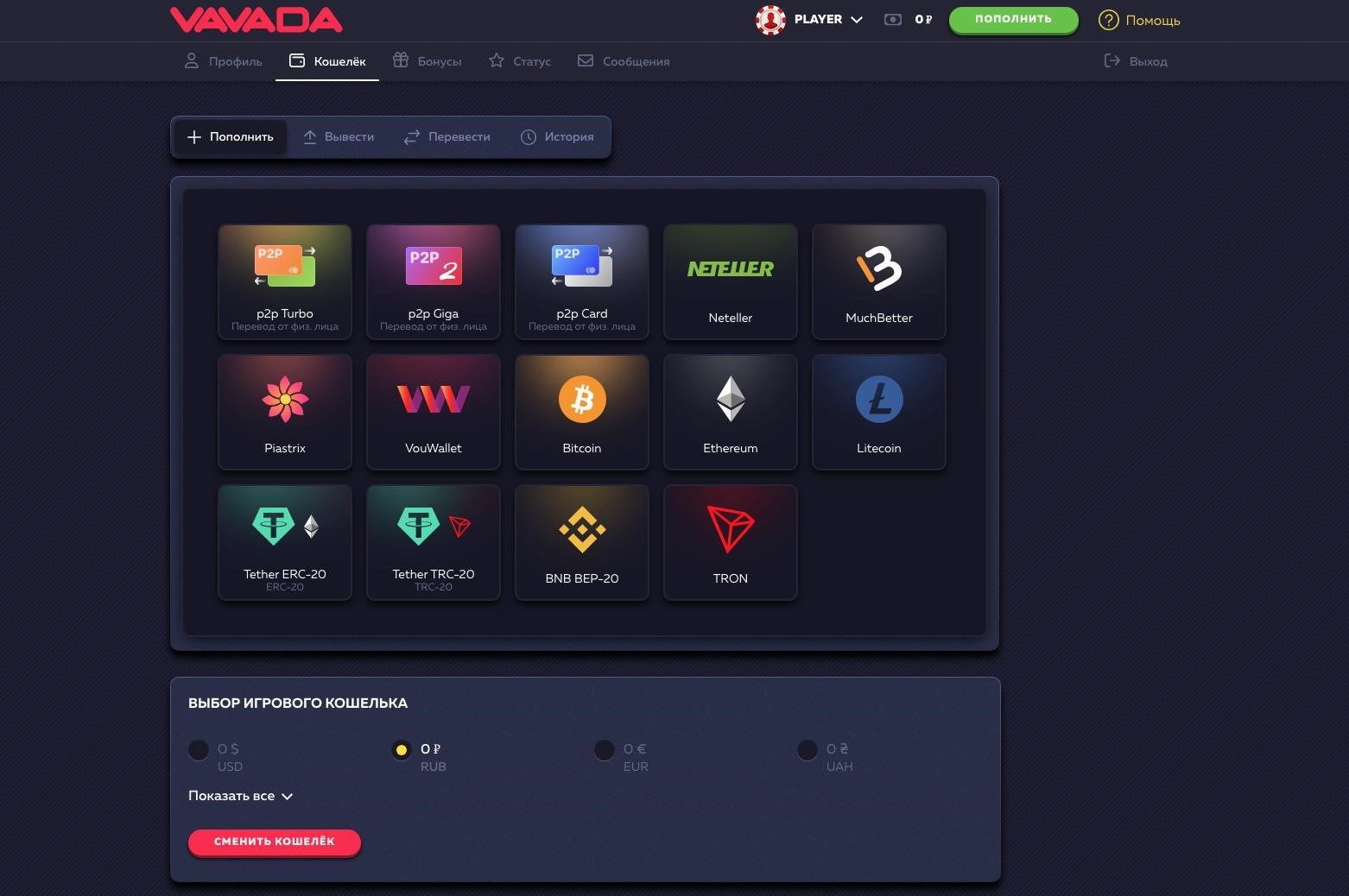Select the Bitcoin payment icon
1349x896 pixels.
(x=582, y=400)
